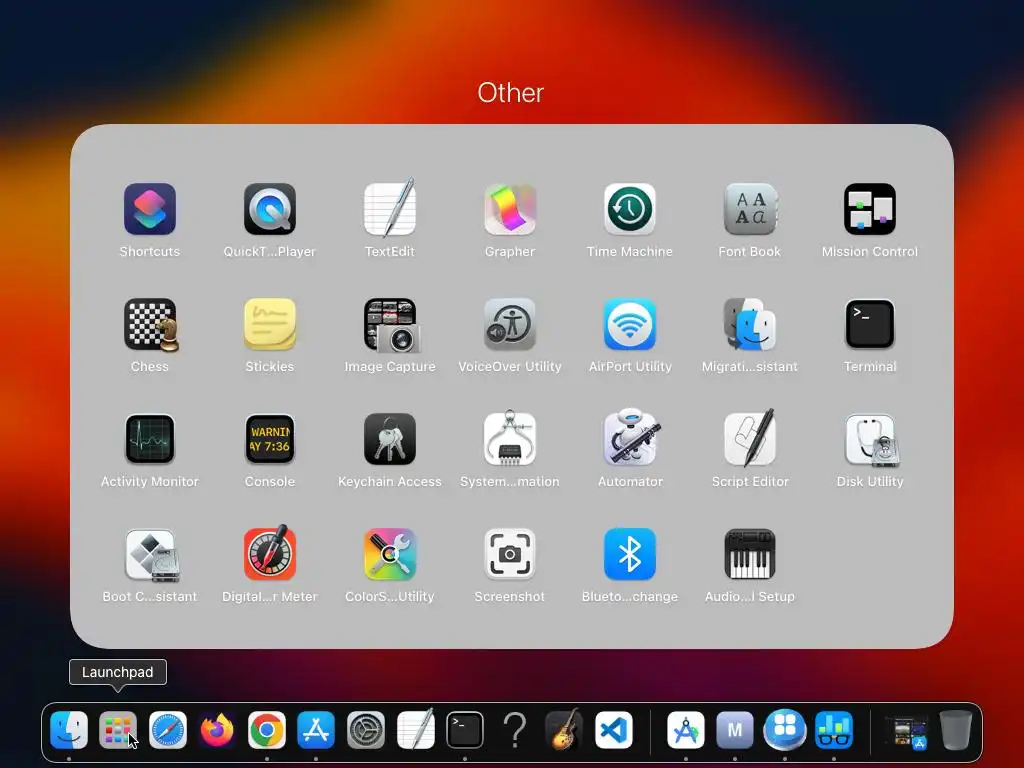Launch Automator
This screenshot has height=768, width=1024.
tap(630, 440)
